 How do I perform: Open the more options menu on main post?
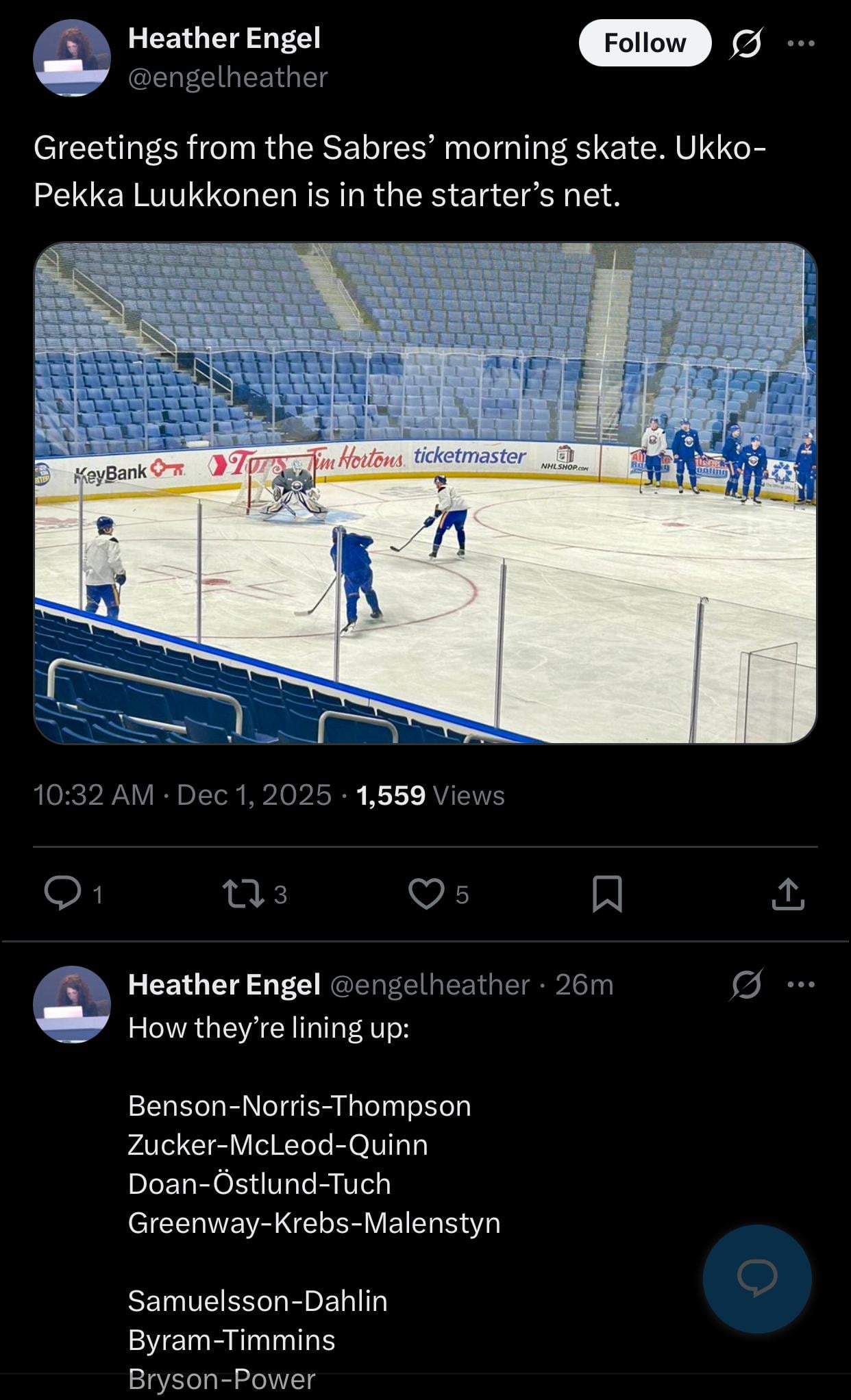801,44
